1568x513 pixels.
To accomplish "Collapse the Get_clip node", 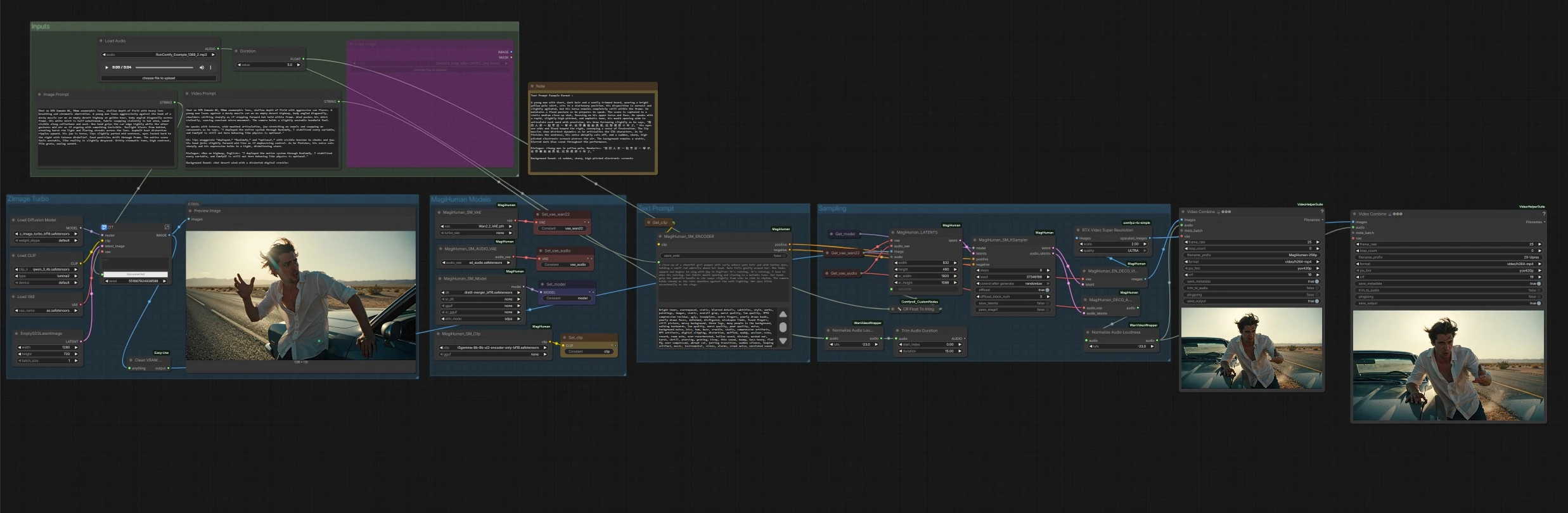I will click(x=648, y=223).
